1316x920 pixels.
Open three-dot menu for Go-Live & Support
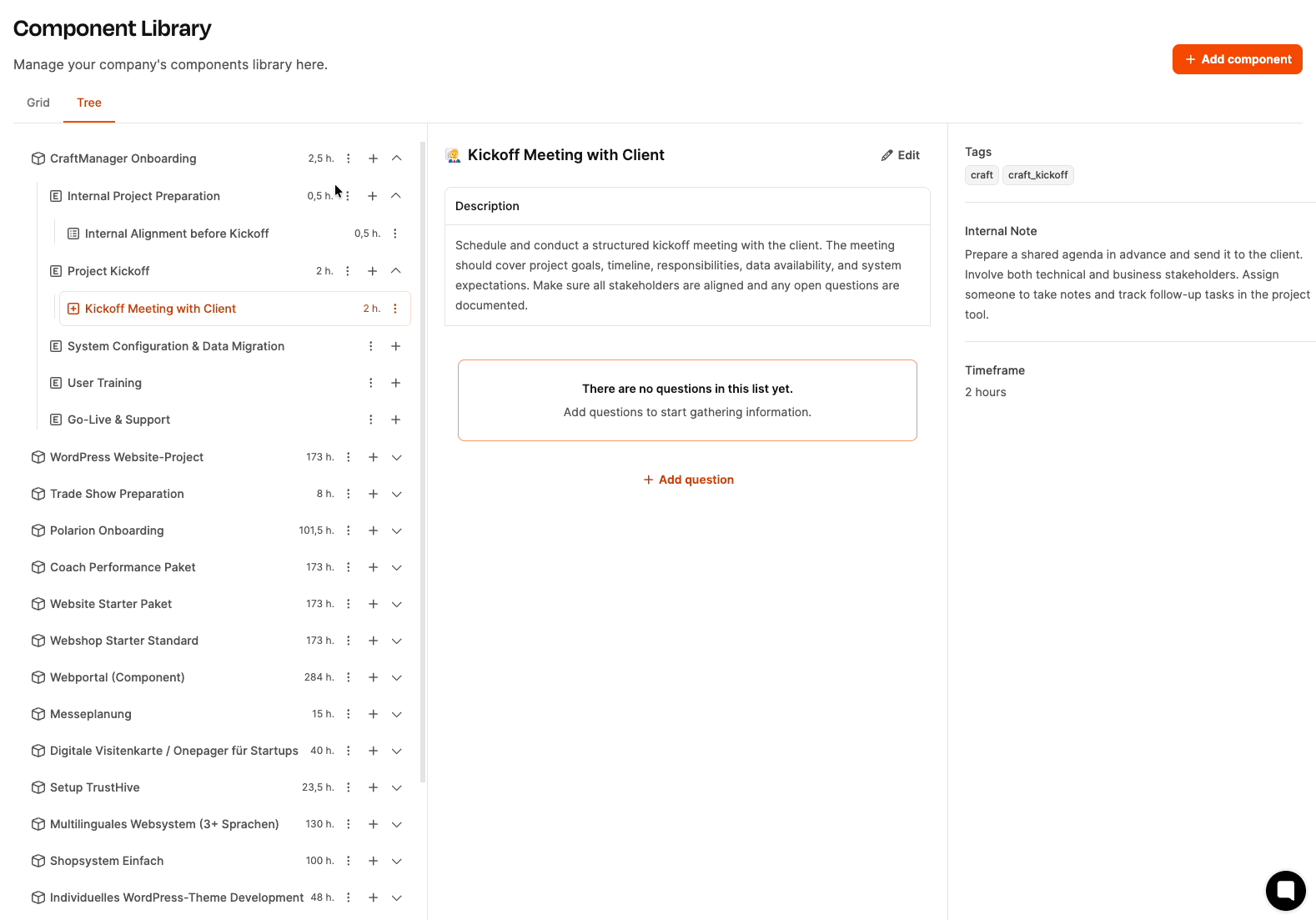371,420
